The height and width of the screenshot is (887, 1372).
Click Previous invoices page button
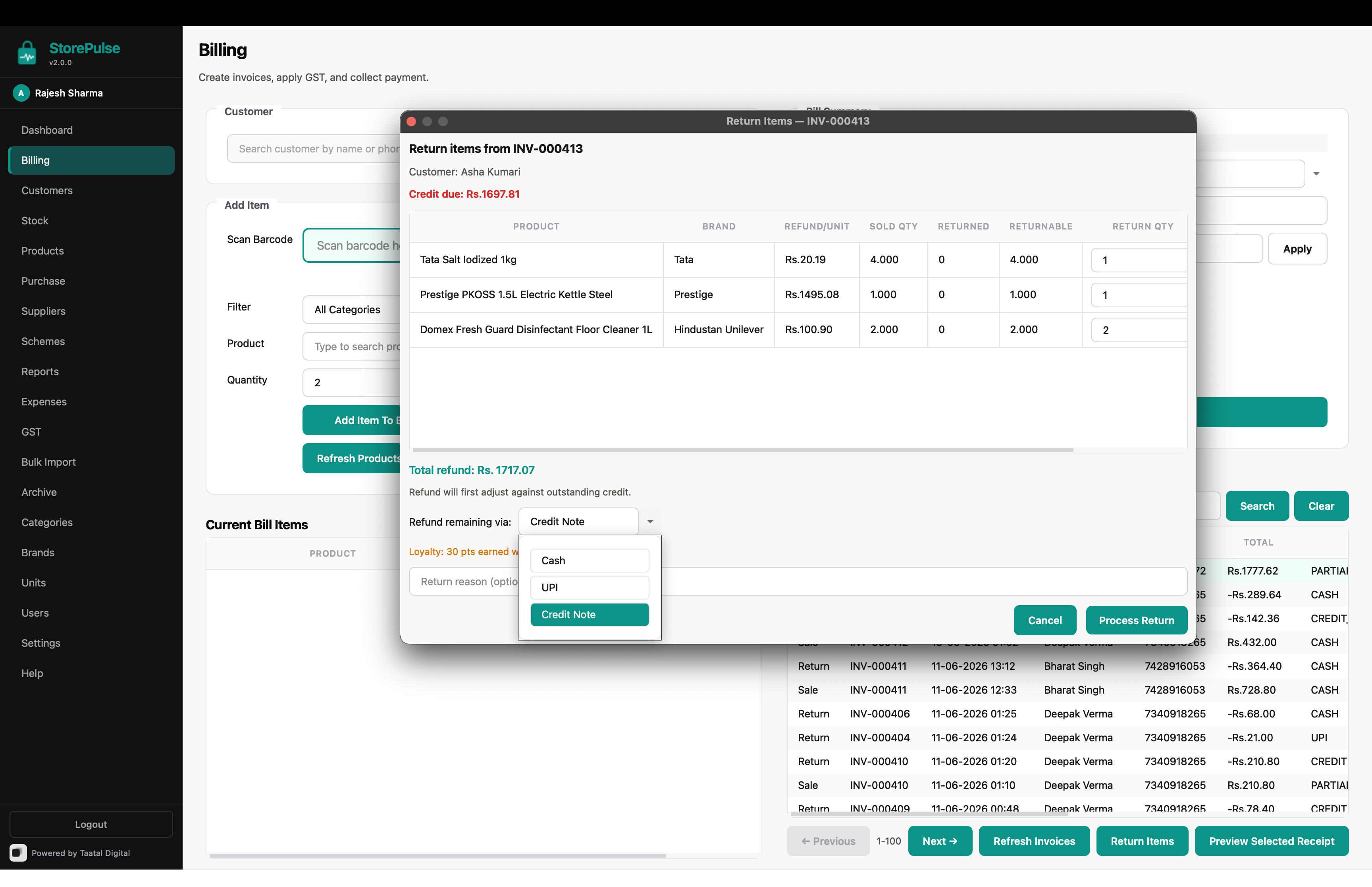tap(828, 841)
